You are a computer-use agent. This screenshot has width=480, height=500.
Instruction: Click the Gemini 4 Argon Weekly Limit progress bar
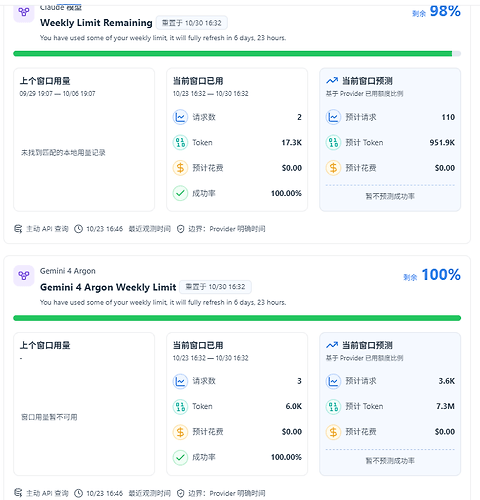coord(237,318)
